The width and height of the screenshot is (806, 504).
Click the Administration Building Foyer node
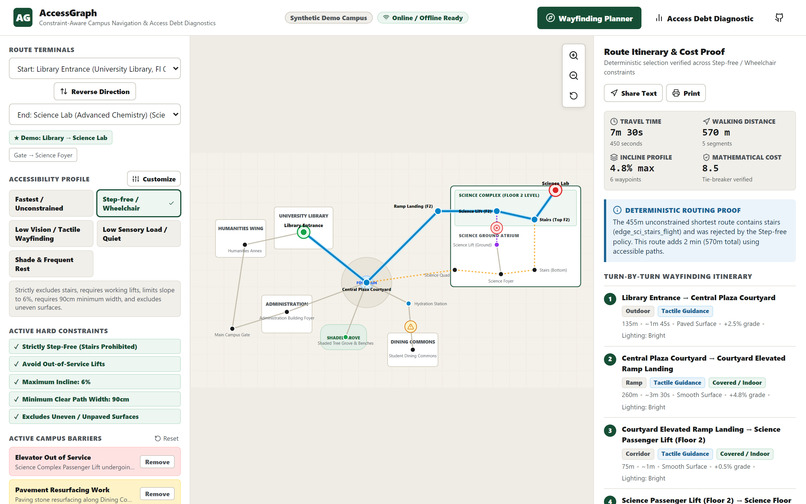point(287,312)
